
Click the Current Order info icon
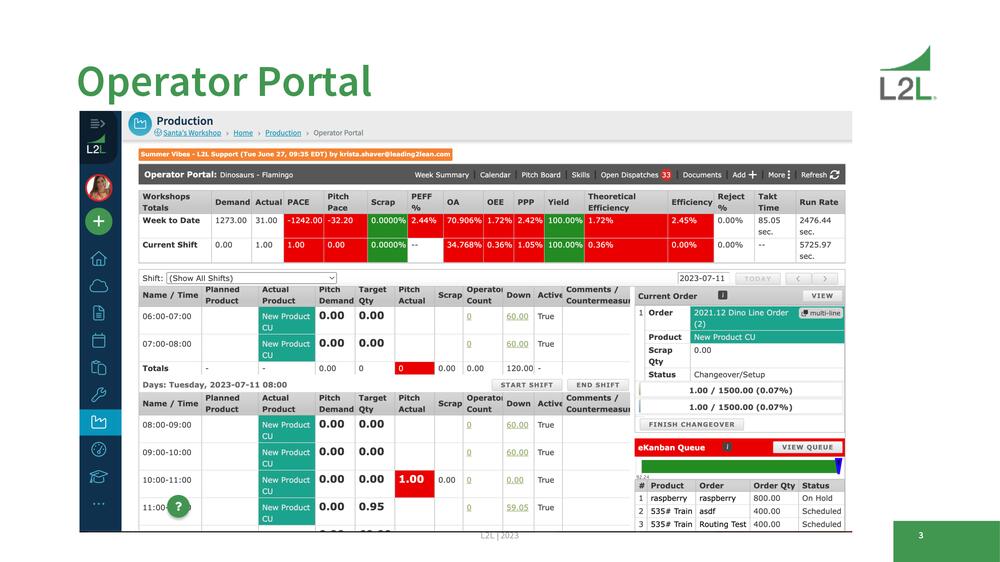coord(723,295)
